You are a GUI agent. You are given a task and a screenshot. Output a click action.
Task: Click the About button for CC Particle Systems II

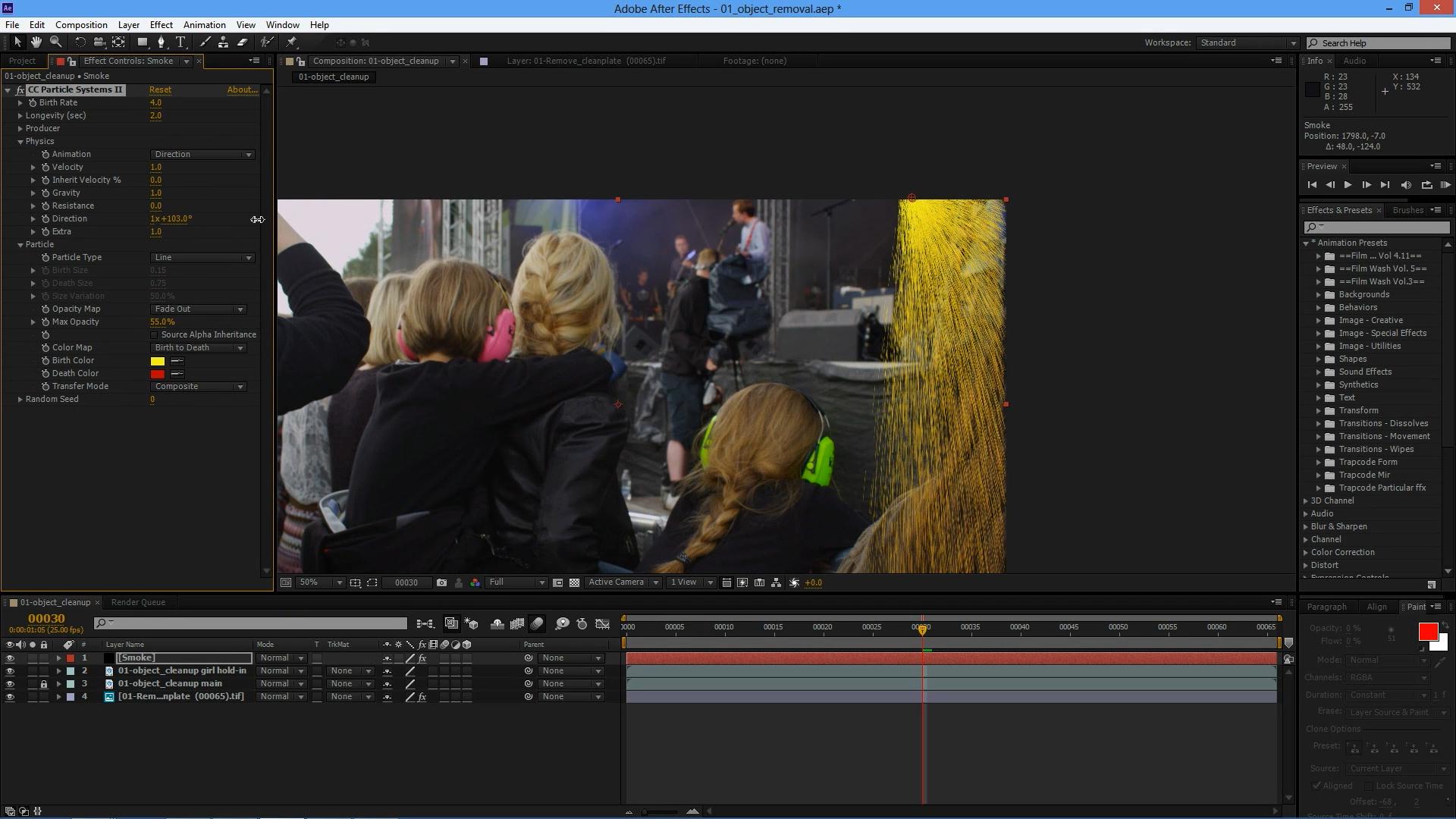[241, 89]
